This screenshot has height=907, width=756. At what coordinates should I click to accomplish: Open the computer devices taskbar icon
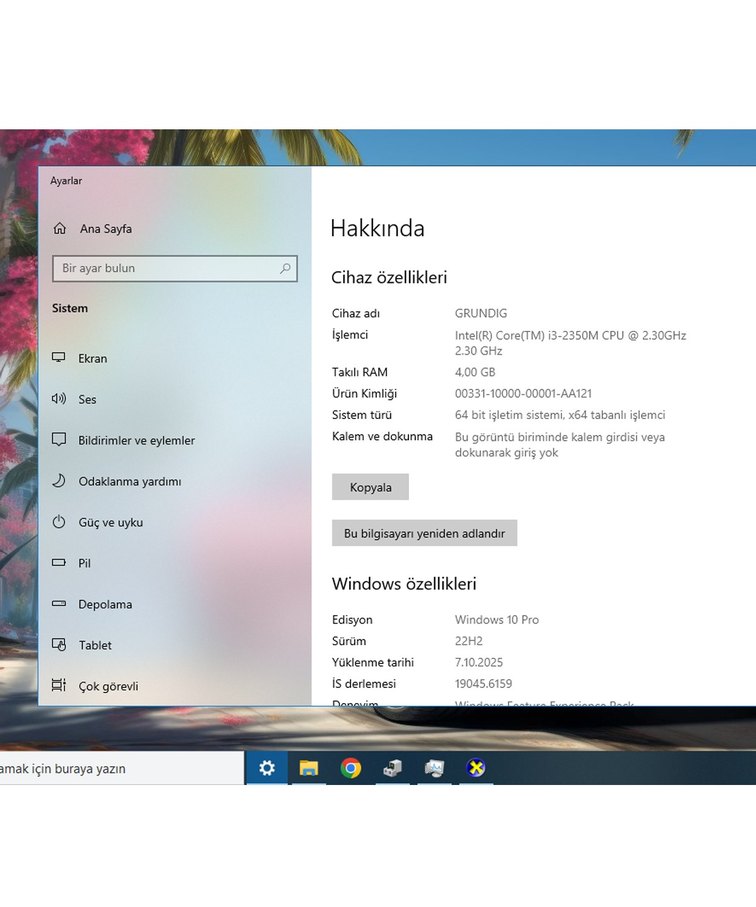(392, 768)
